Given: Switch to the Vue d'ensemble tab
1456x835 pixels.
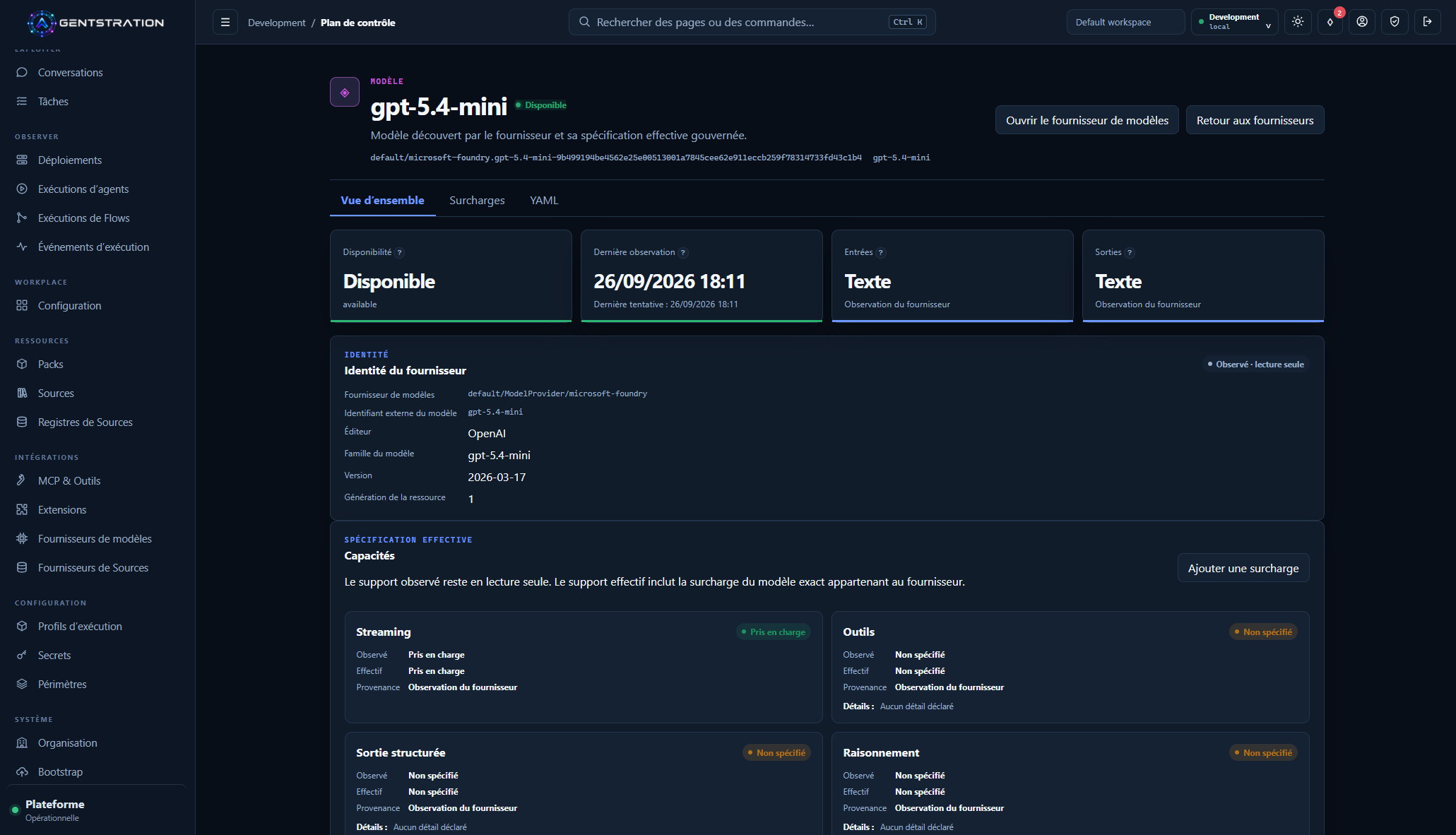Looking at the screenshot, I should pos(382,201).
